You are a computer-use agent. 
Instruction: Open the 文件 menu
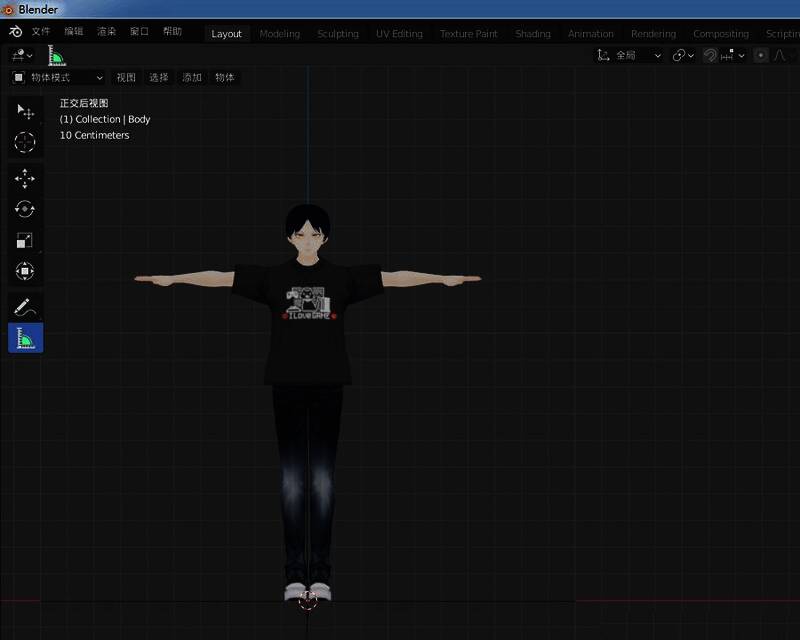tap(41, 33)
